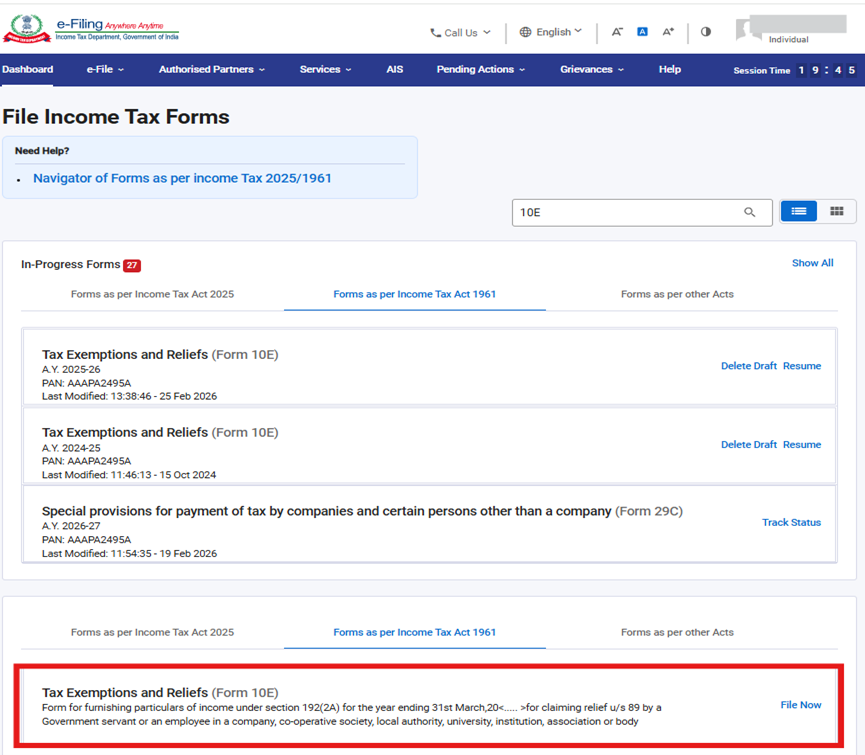Switch to list view layout
This screenshot has width=865, height=755.
798,211
